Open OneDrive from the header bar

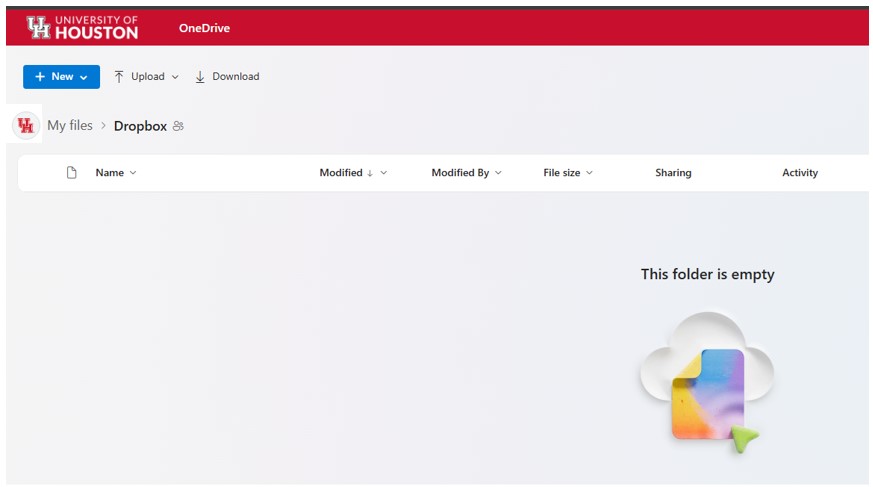[204, 28]
